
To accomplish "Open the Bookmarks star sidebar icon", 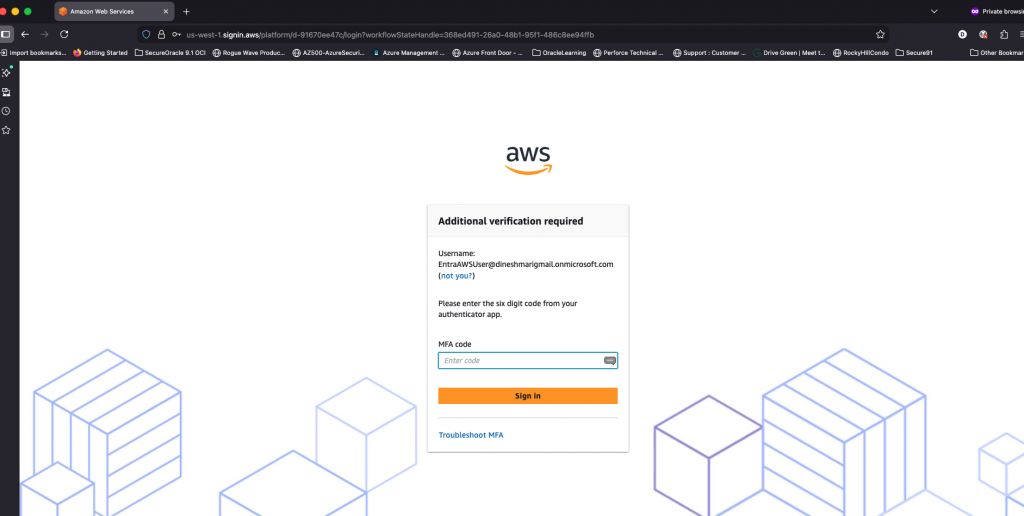I will point(6,130).
